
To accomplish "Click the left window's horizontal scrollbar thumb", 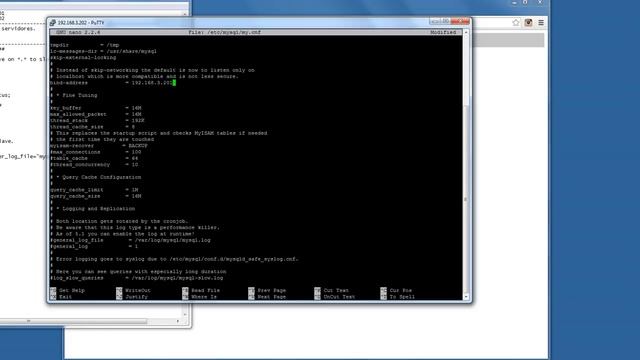I will pos(73,321).
